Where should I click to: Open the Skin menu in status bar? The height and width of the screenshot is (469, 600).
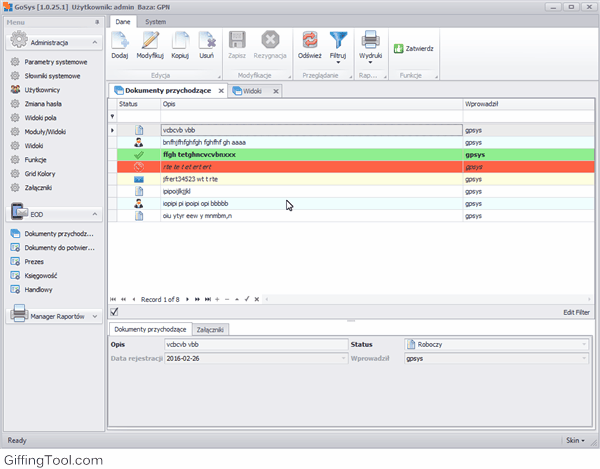[x=575, y=440]
